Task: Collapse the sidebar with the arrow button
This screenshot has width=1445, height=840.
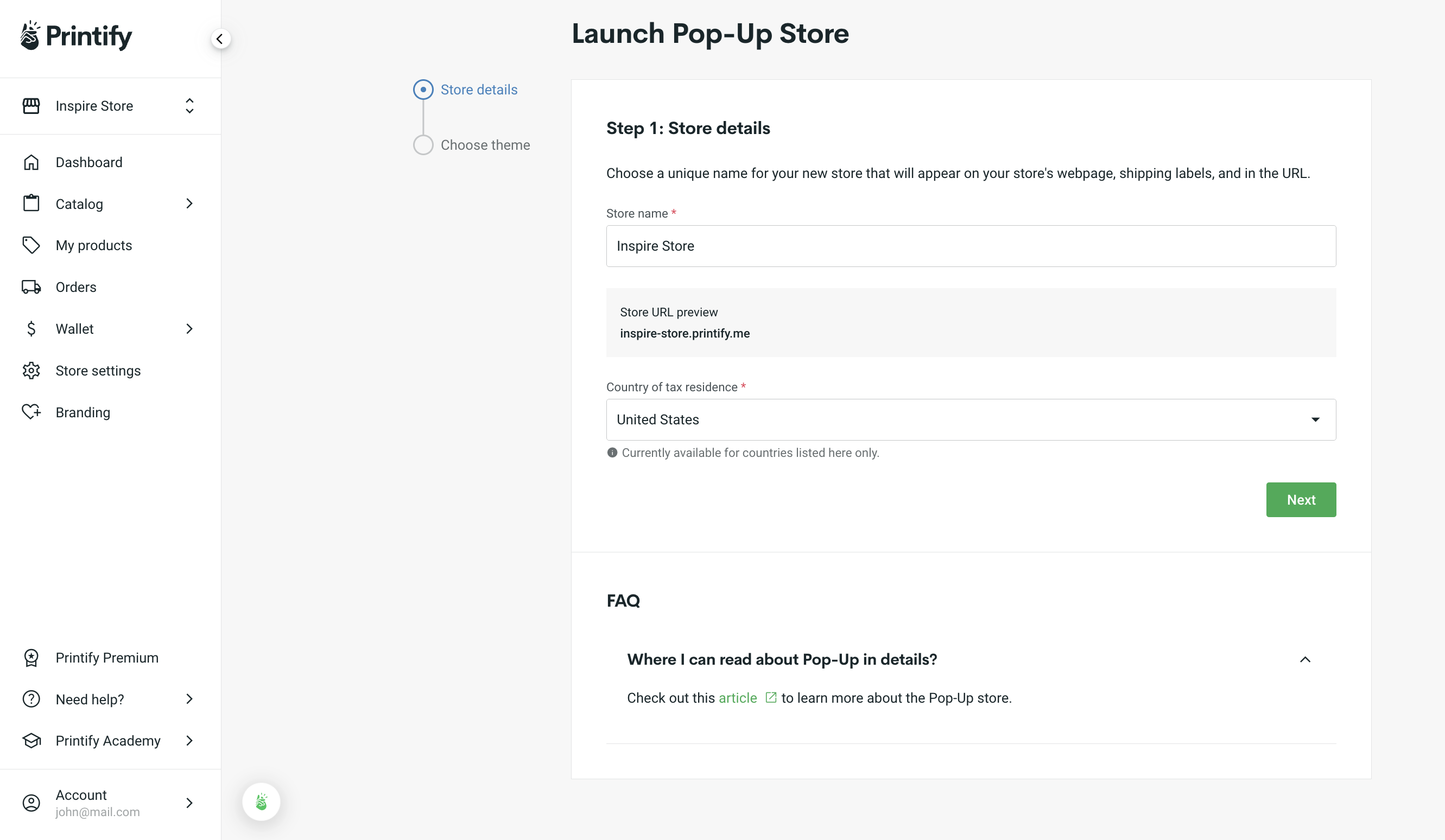Action: click(x=221, y=39)
